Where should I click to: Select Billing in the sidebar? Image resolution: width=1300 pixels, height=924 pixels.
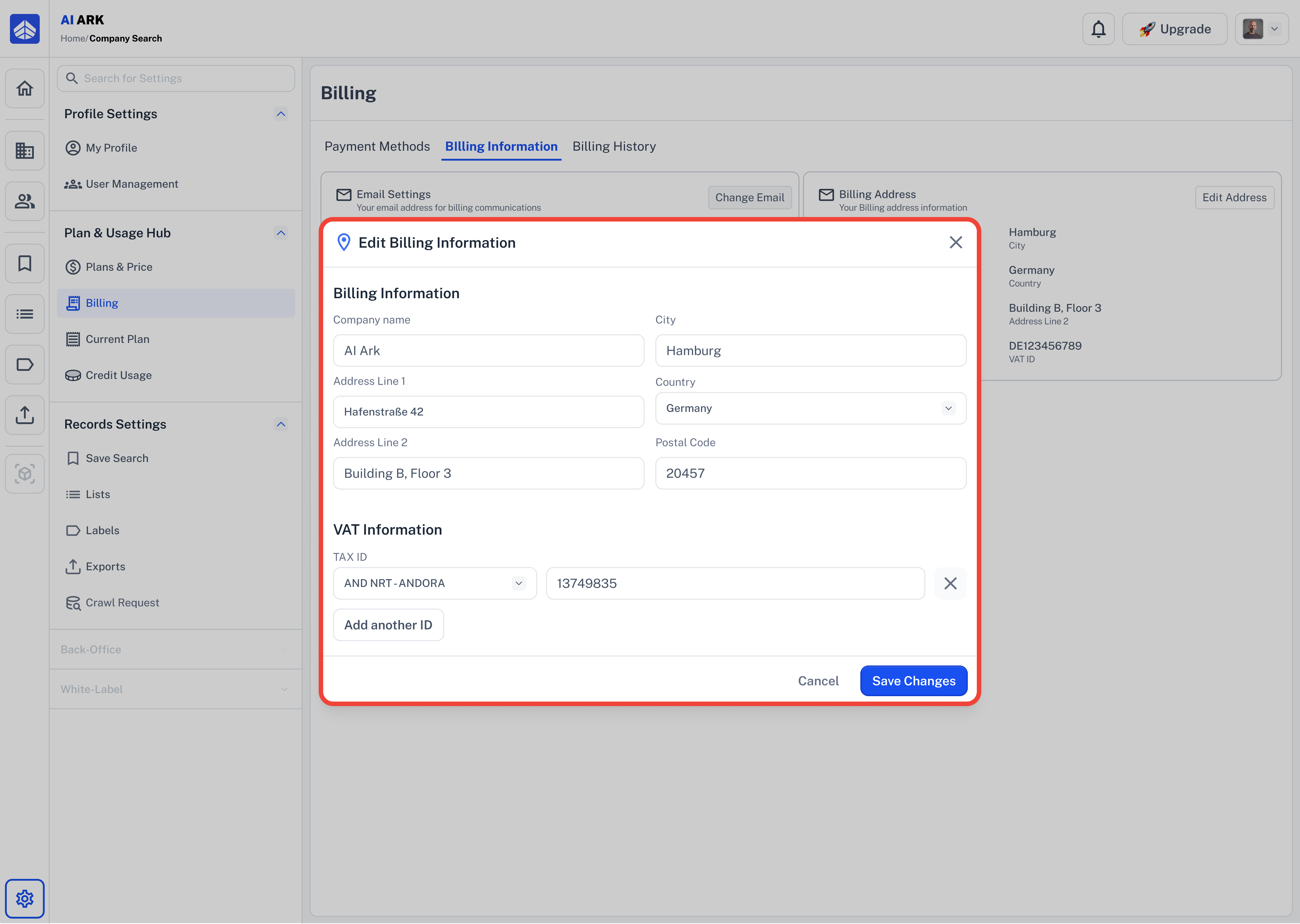176,303
